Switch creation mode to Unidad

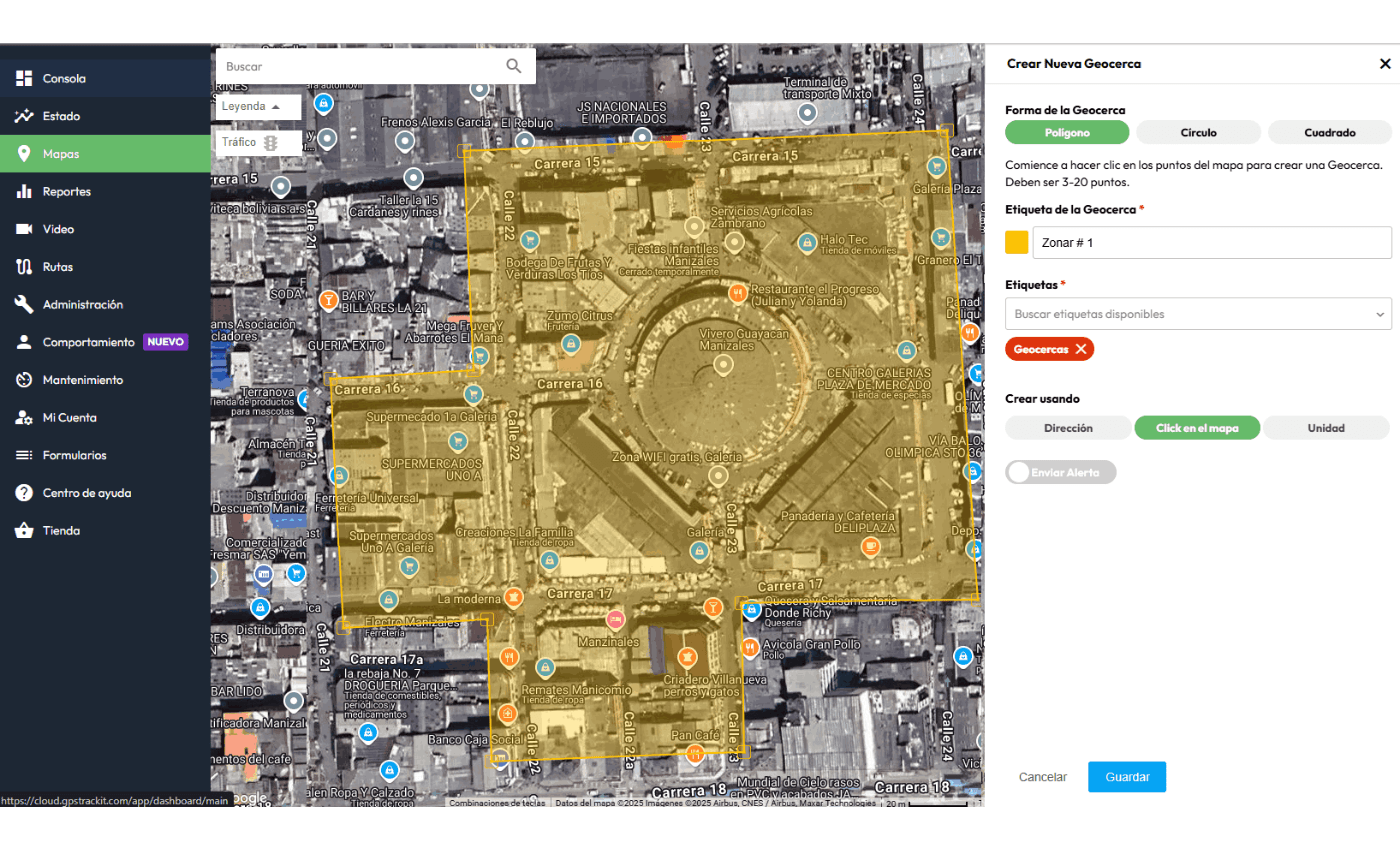(x=1326, y=428)
